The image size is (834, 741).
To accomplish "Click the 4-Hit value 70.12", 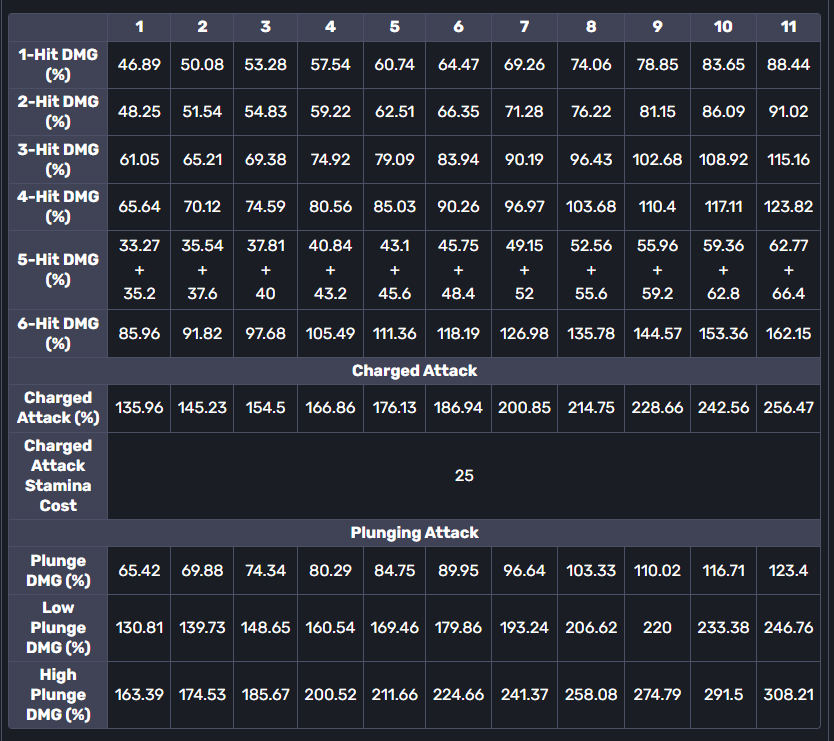I will pos(202,206).
